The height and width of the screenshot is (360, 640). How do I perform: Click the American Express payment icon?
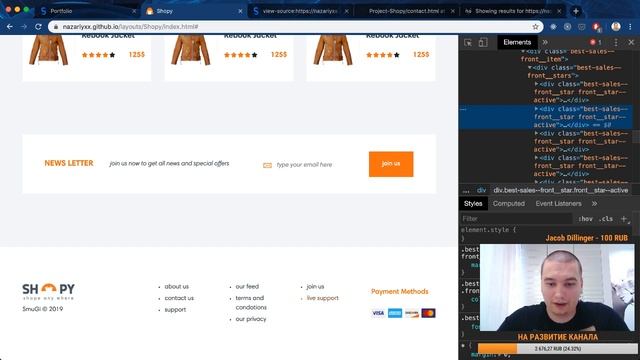pyautogui.click(x=395, y=313)
